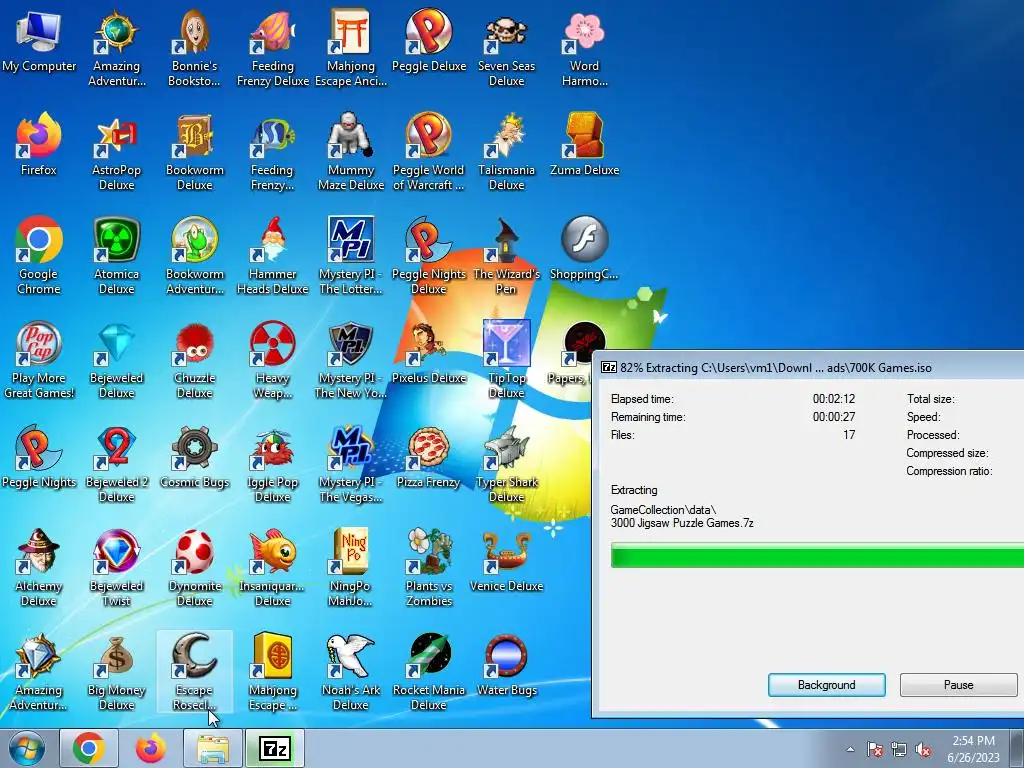Open the My Computer desktop icon

coord(39,40)
